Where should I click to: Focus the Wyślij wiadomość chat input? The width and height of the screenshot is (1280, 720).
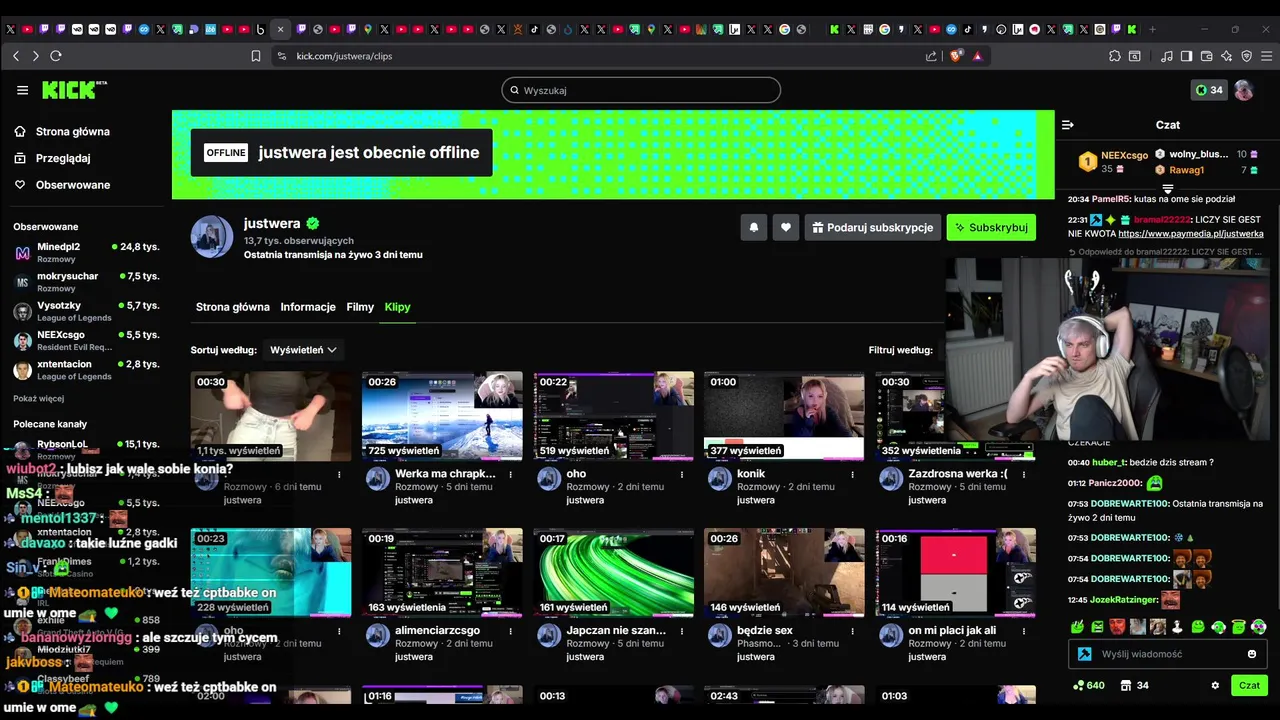[1168, 654]
